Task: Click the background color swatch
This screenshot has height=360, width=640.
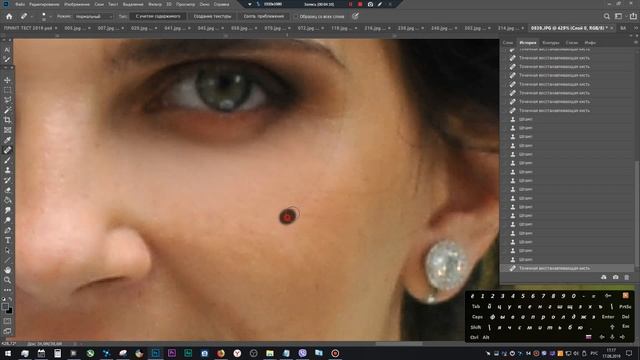Action: point(9,311)
